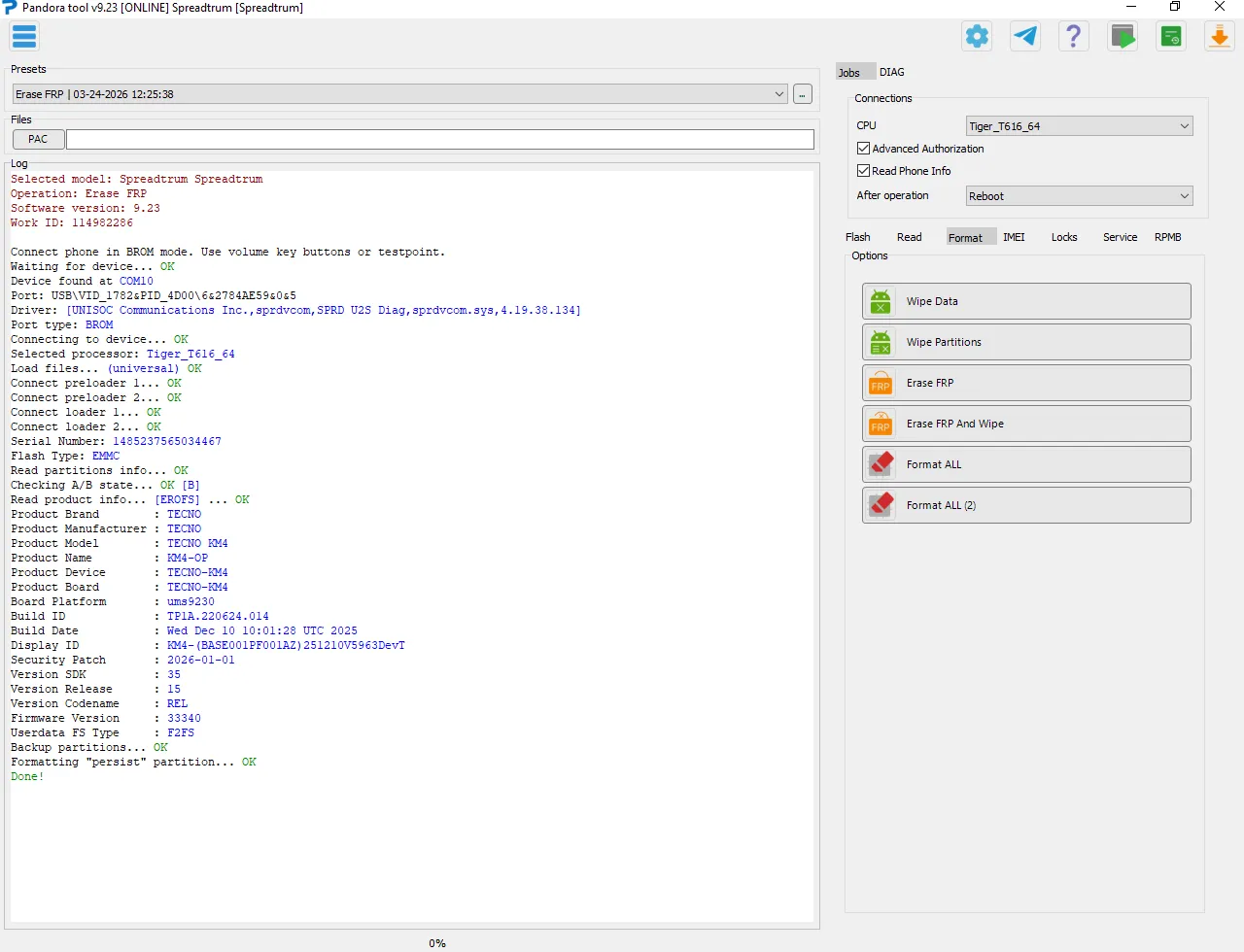Viewport: 1244px width, 952px height.
Task: Open the hamburger main menu icon
Action: pos(24,38)
